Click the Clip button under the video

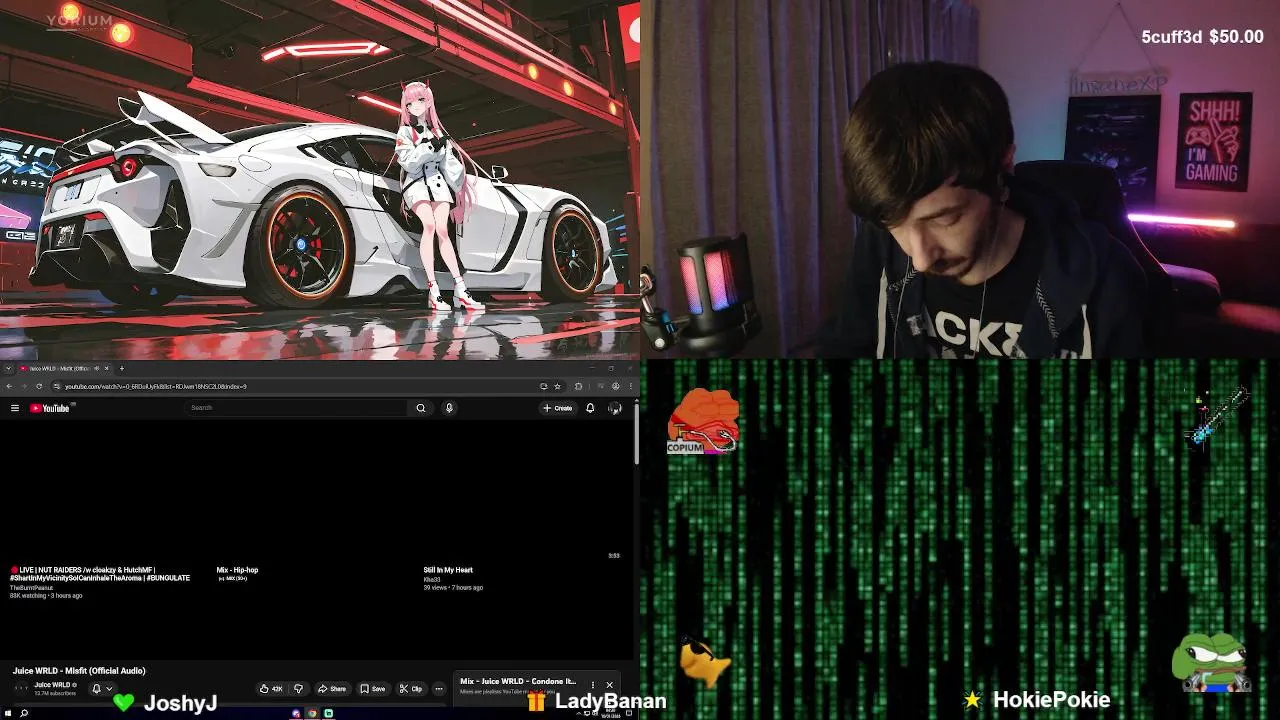click(x=411, y=689)
